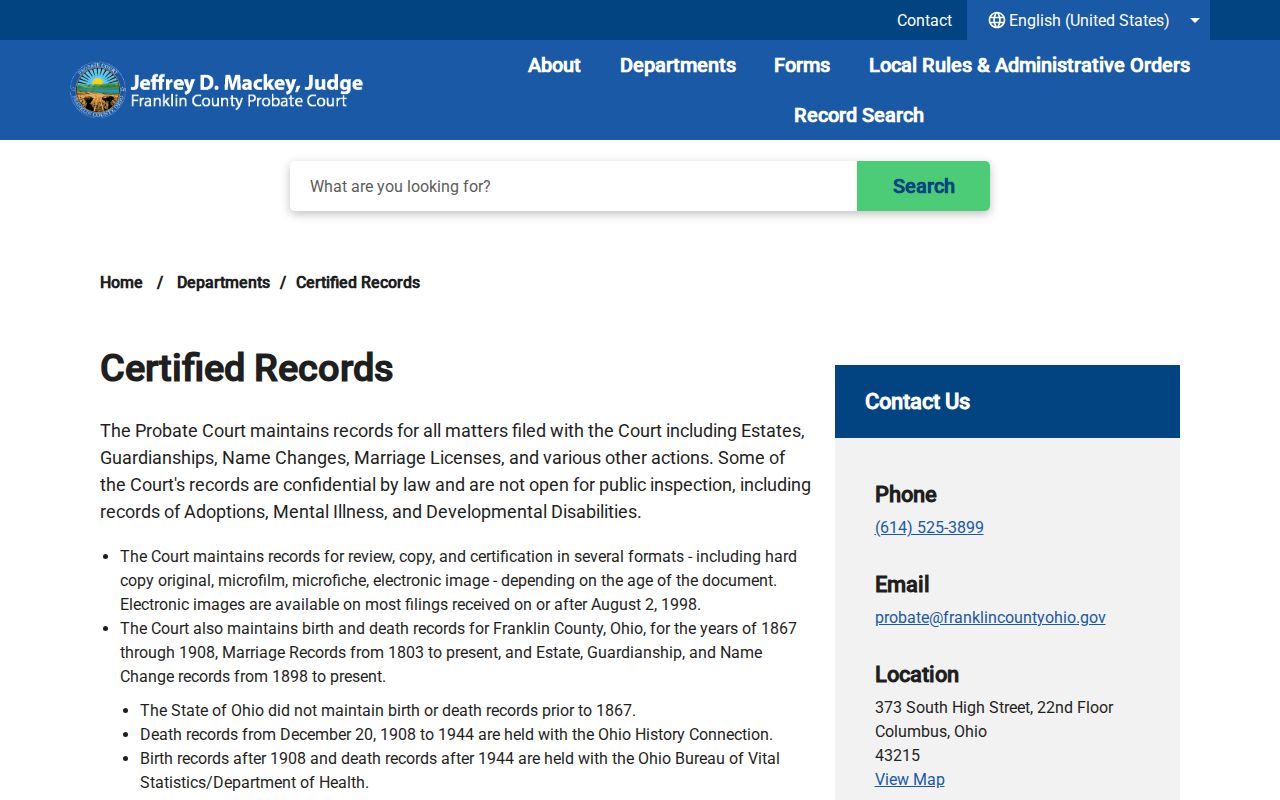The image size is (1280, 800).
Task: Expand the language dropdown arrow
Action: click(x=1194, y=20)
